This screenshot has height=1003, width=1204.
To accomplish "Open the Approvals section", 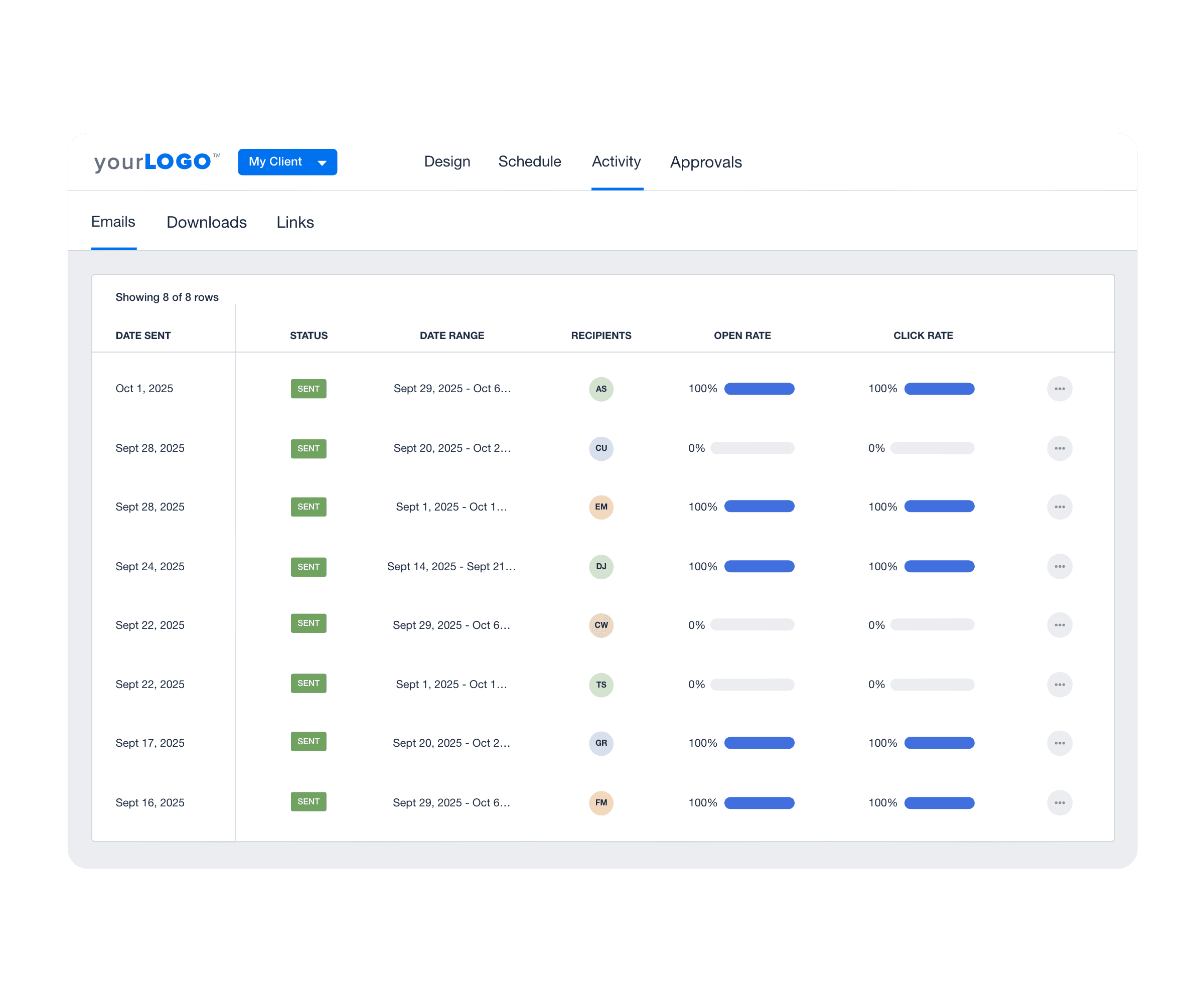I will point(706,162).
